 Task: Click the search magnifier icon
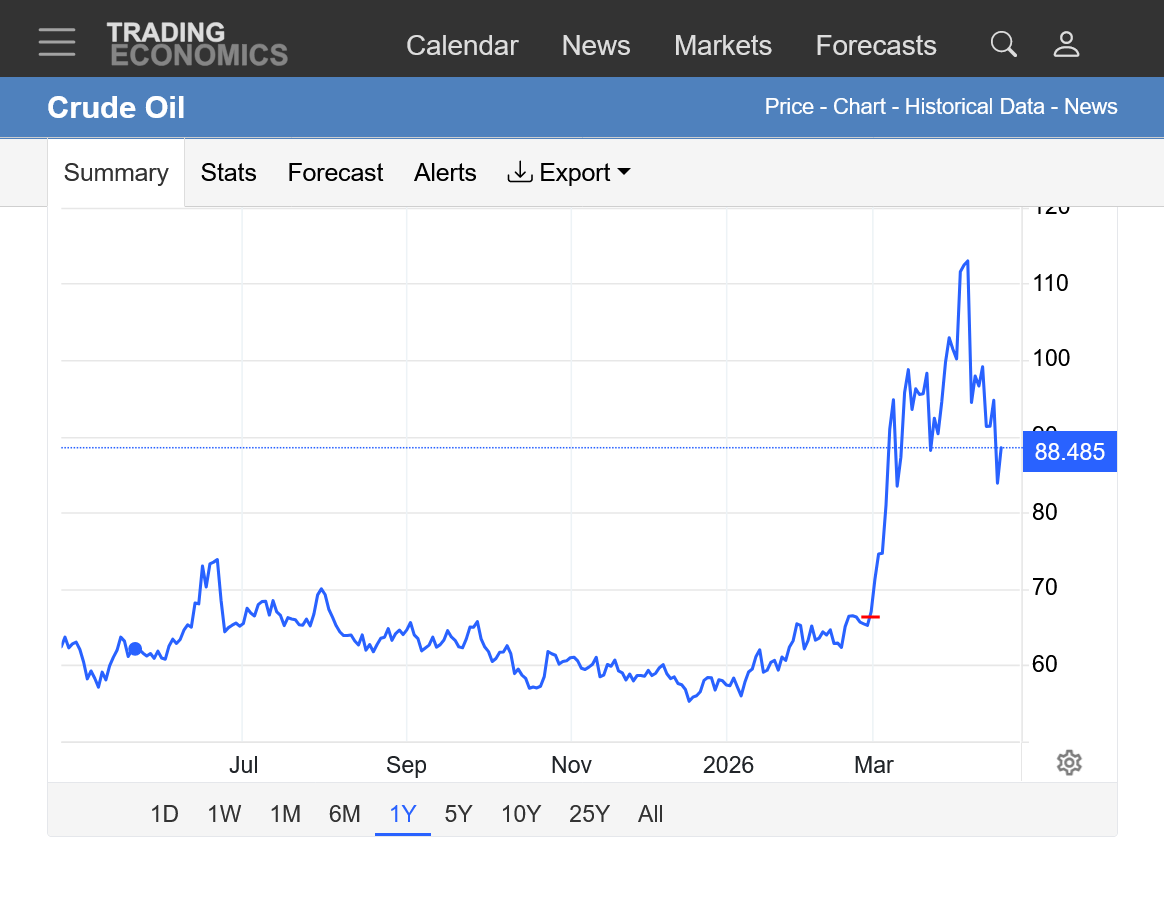pos(1003,44)
